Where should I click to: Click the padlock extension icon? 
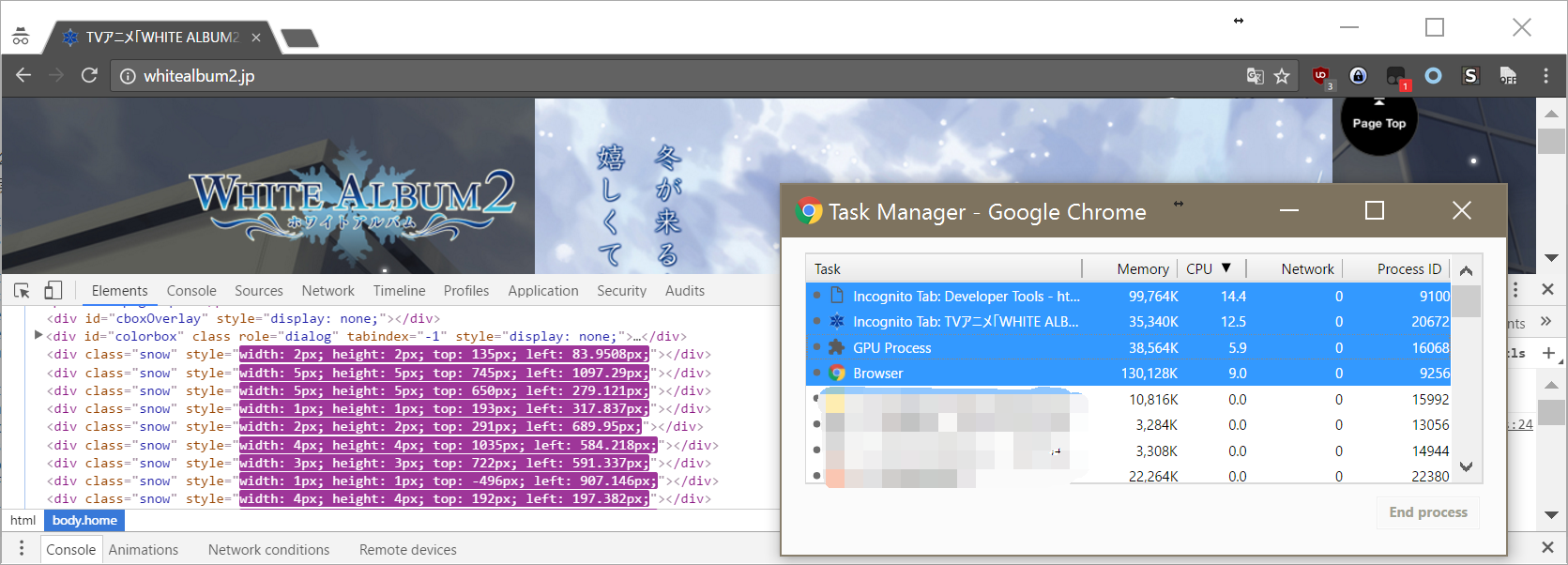coord(1358,75)
